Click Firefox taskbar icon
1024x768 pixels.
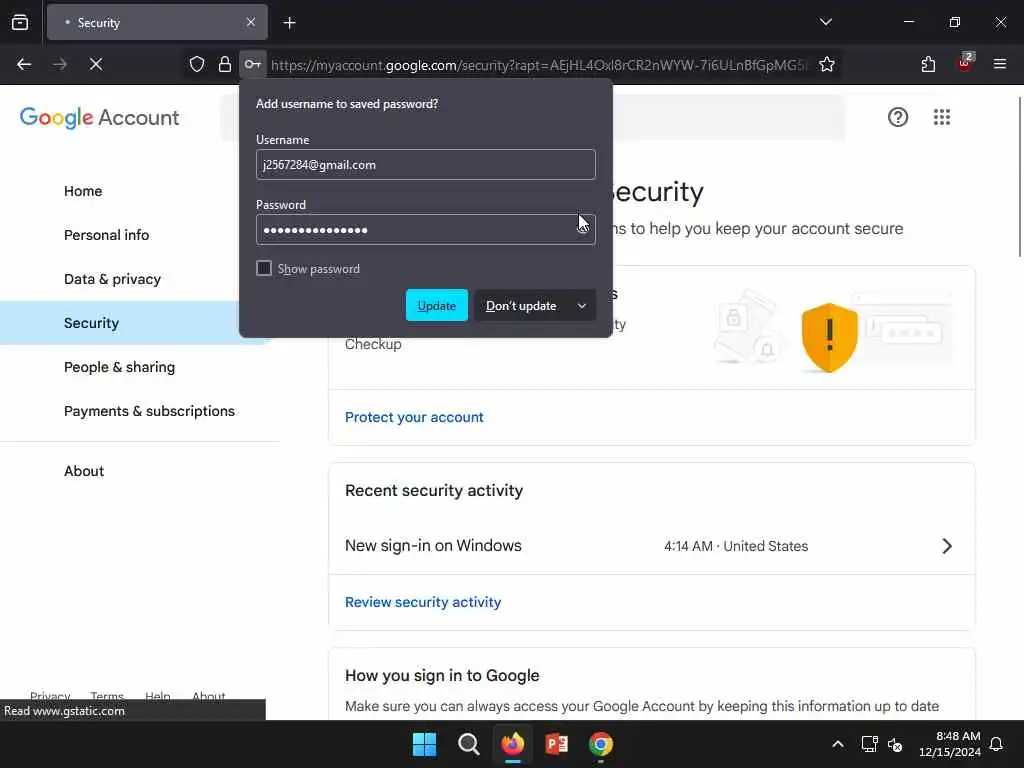(513, 744)
